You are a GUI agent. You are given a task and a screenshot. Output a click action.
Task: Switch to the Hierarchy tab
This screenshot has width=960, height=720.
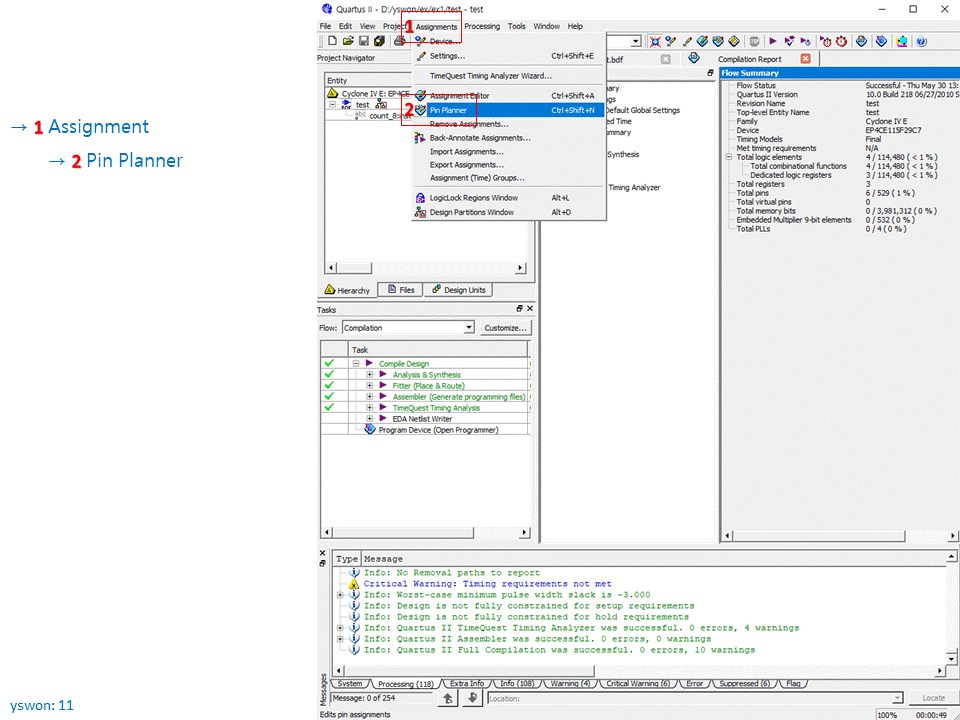pos(347,290)
